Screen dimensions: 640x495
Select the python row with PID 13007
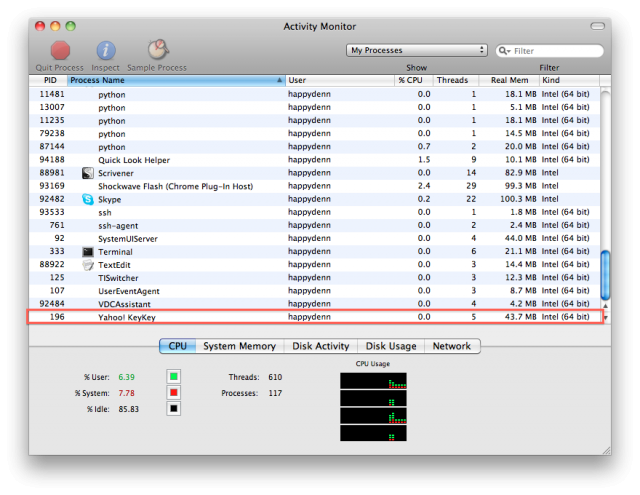click(x=315, y=107)
